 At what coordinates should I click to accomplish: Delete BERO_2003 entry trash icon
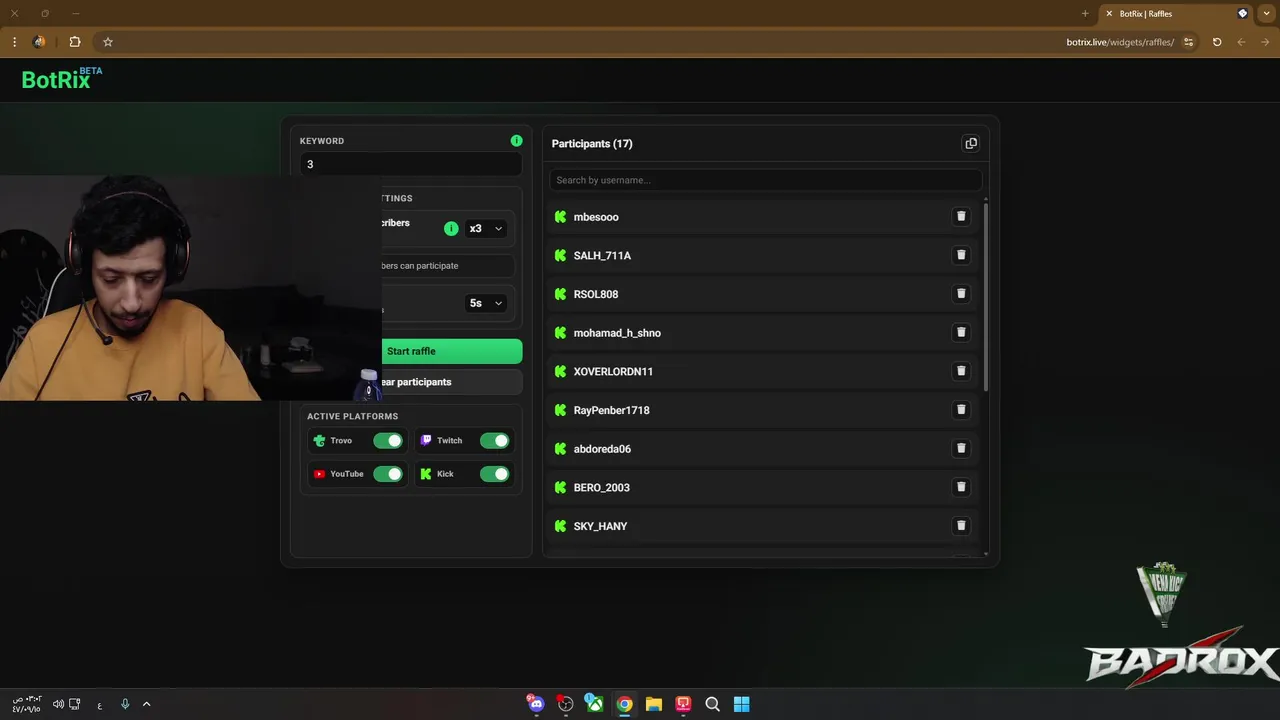click(x=961, y=487)
